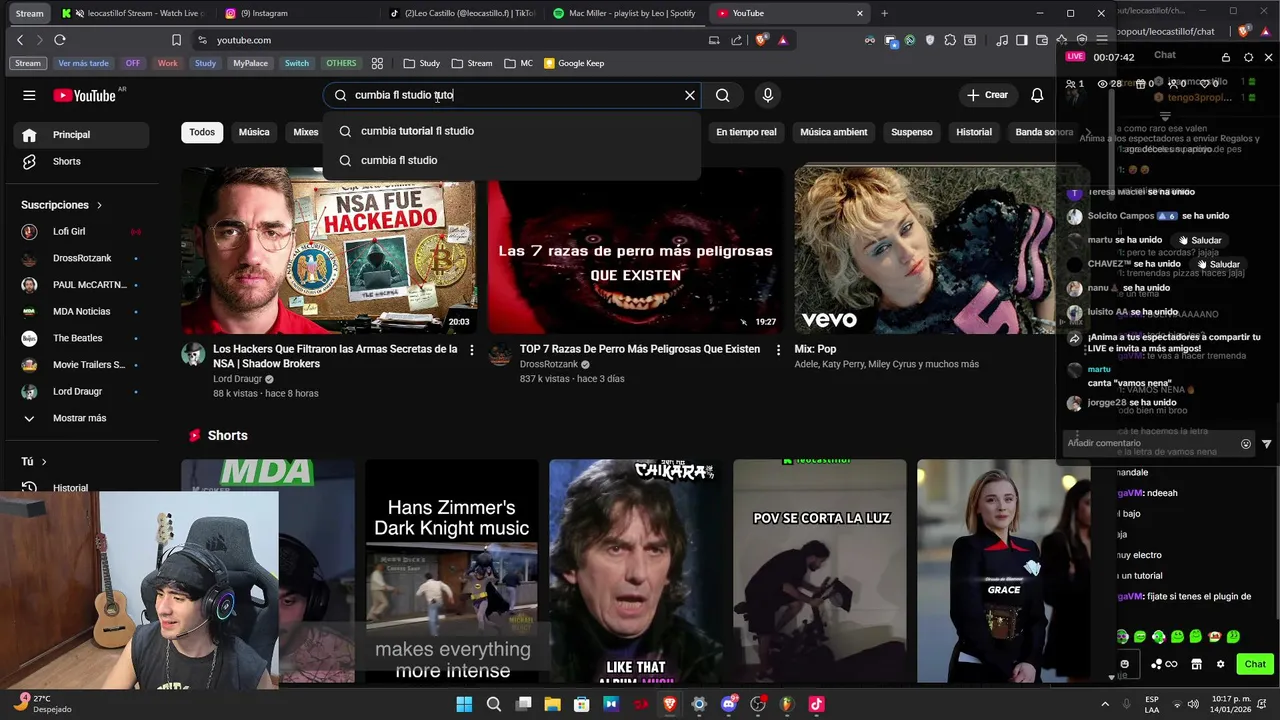1280x720 pixels.
Task: Select the Todos filter chip
Action: (x=202, y=132)
